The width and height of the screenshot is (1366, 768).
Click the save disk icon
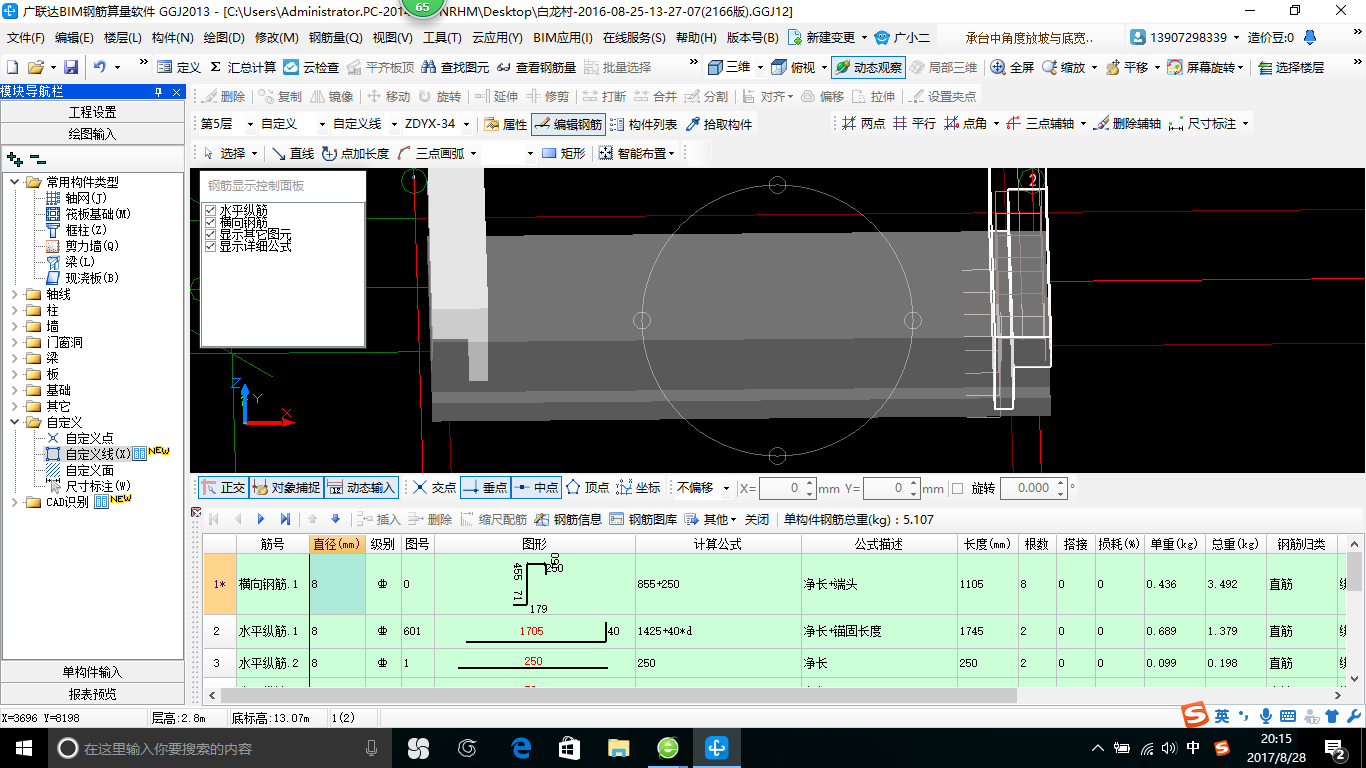tap(71, 67)
